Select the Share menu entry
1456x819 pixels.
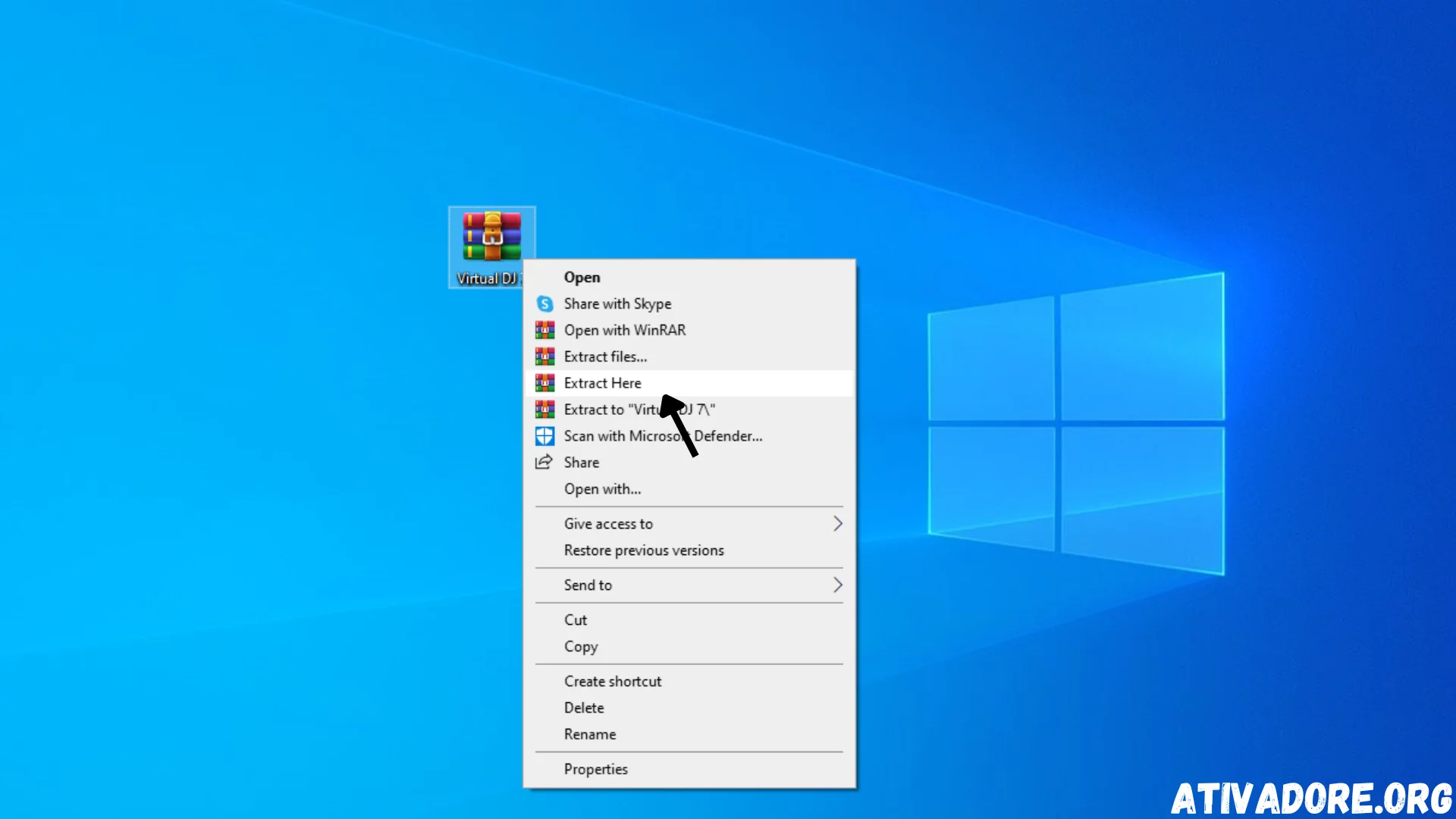689,463
